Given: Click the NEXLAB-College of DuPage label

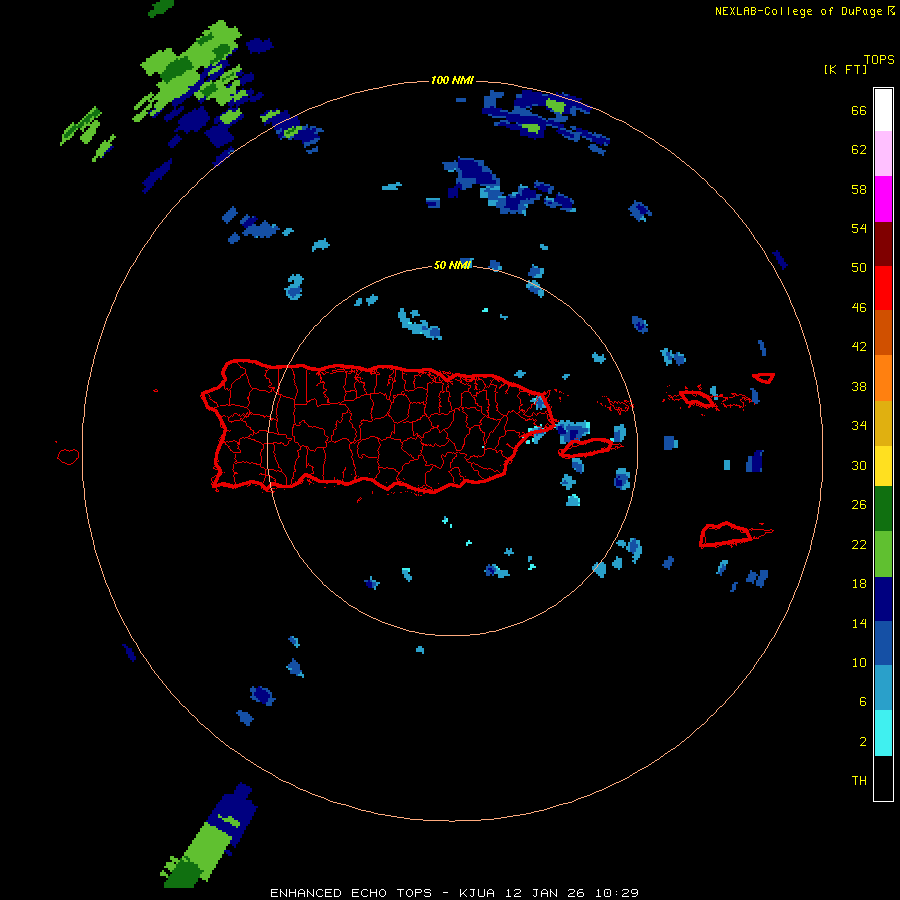Looking at the screenshot, I should 798,11.
